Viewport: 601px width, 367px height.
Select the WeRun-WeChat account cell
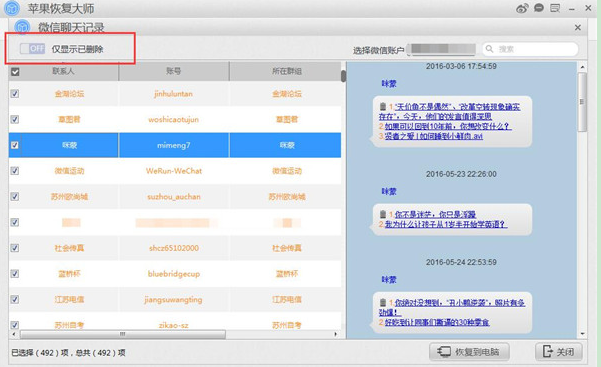point(174,171)
